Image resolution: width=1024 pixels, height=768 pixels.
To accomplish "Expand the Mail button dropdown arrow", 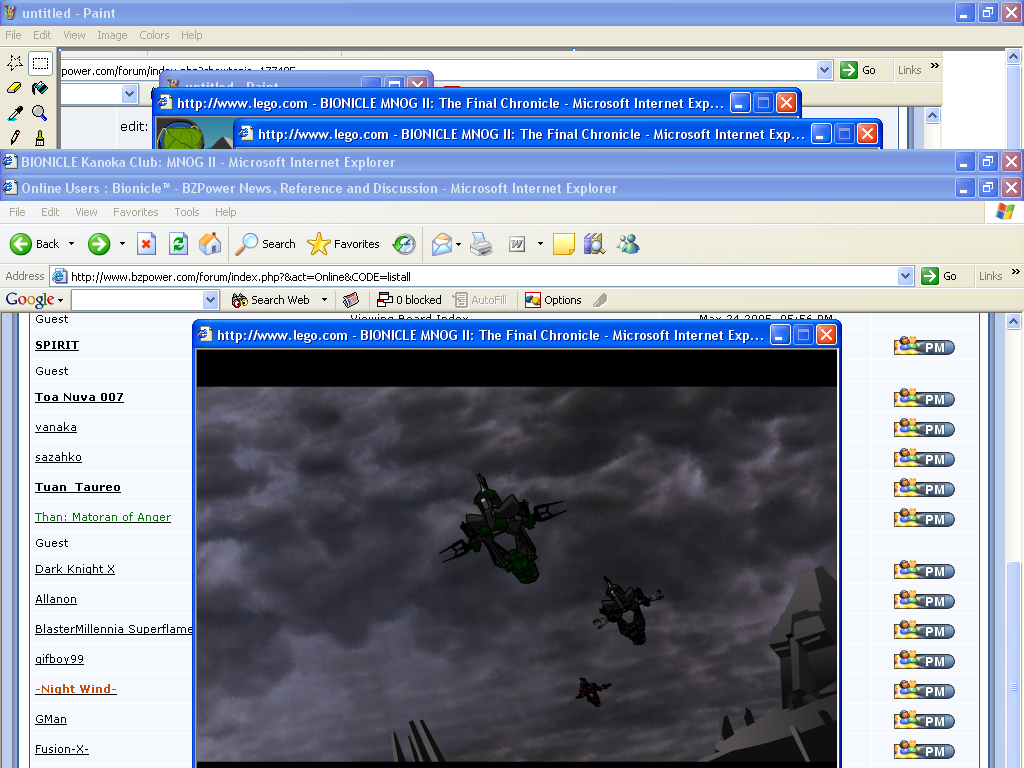I will pos(458,244).
